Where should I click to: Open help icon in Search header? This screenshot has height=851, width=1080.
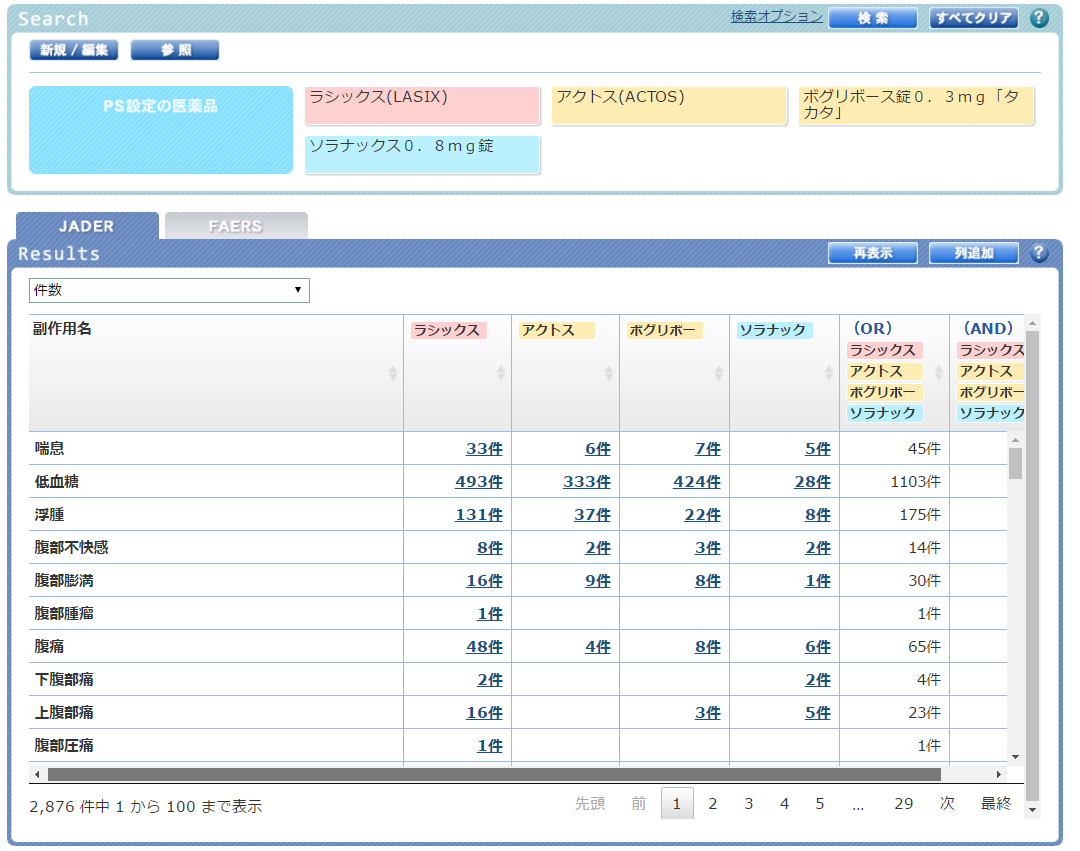1039,18
